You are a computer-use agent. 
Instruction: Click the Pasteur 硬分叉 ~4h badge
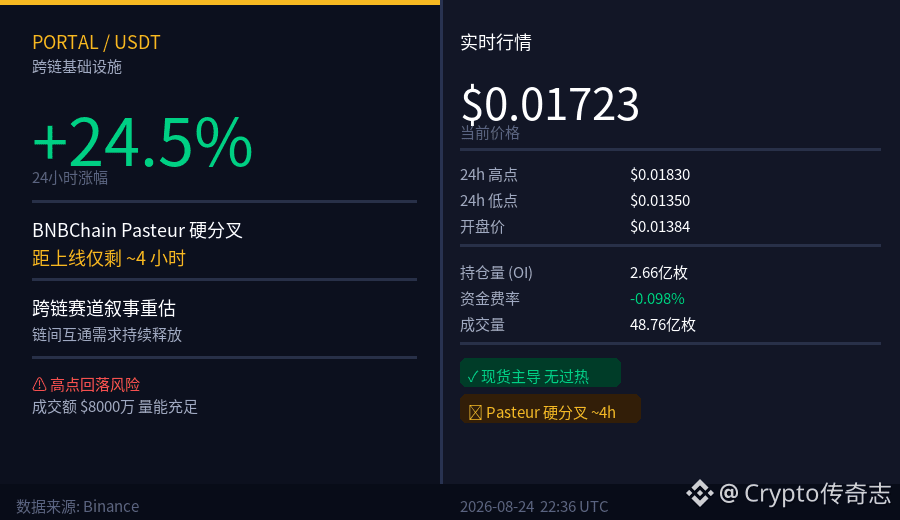[550, 409]
